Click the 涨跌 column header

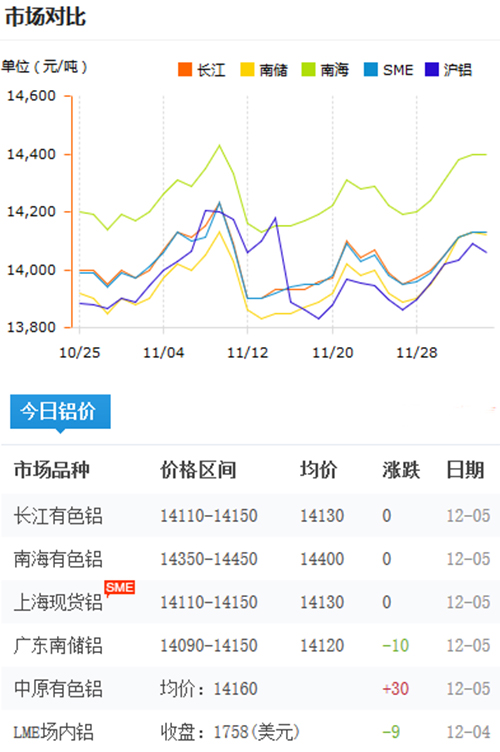(x=401, y=470)
